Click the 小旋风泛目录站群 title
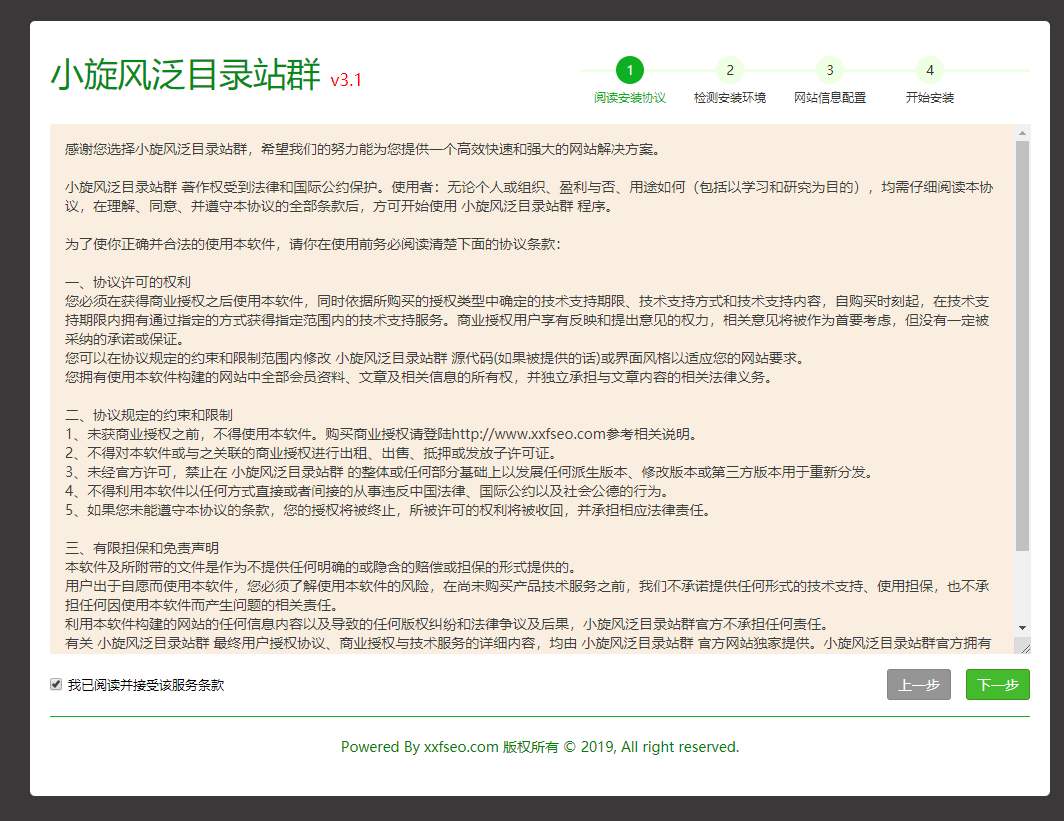 [186, 75]
